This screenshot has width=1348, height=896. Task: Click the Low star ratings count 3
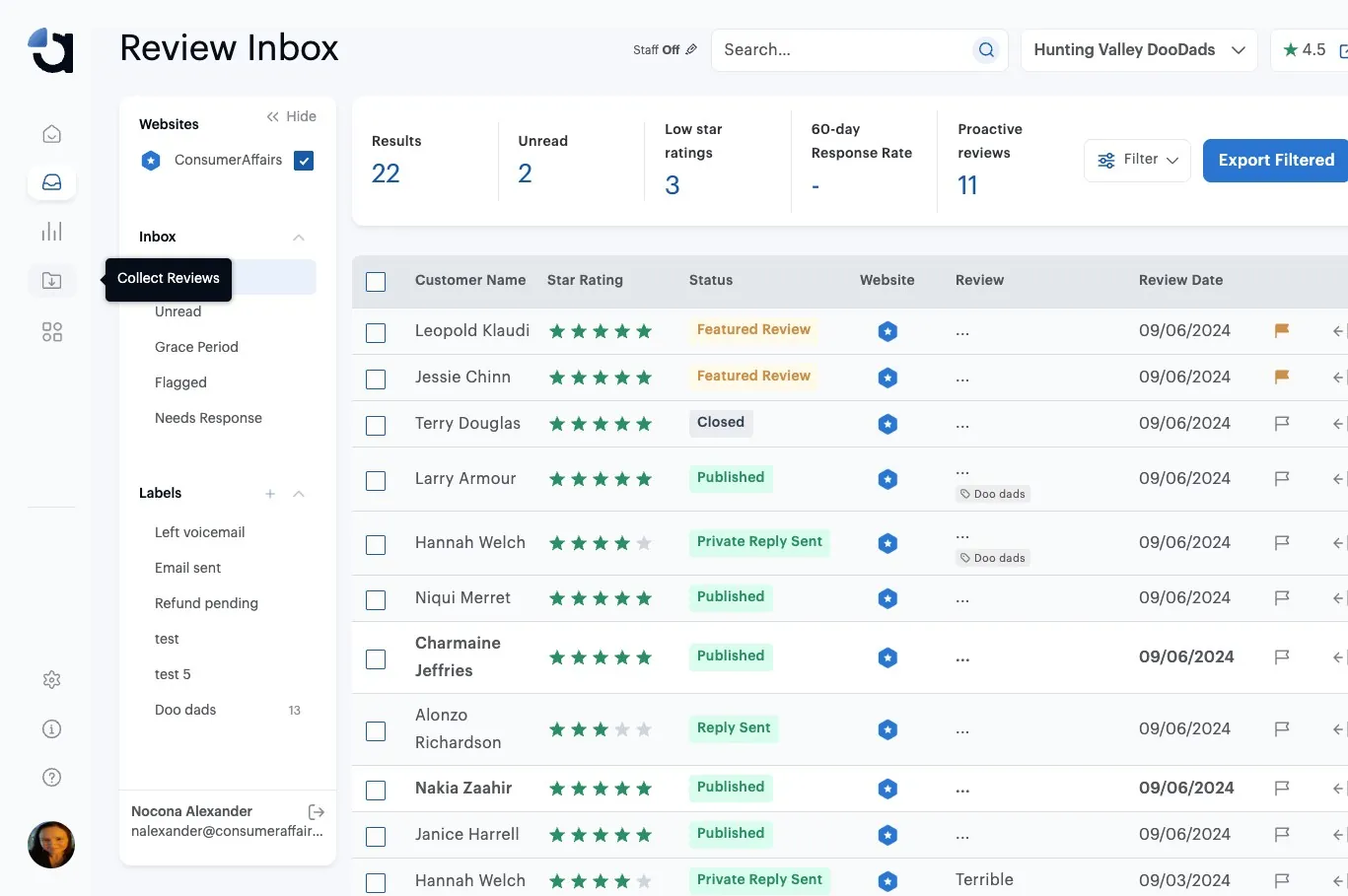[672, 185]
